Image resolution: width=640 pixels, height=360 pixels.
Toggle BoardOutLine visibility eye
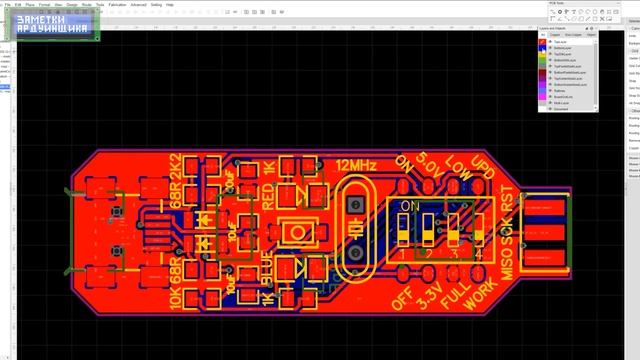click(x=550, y=97)
